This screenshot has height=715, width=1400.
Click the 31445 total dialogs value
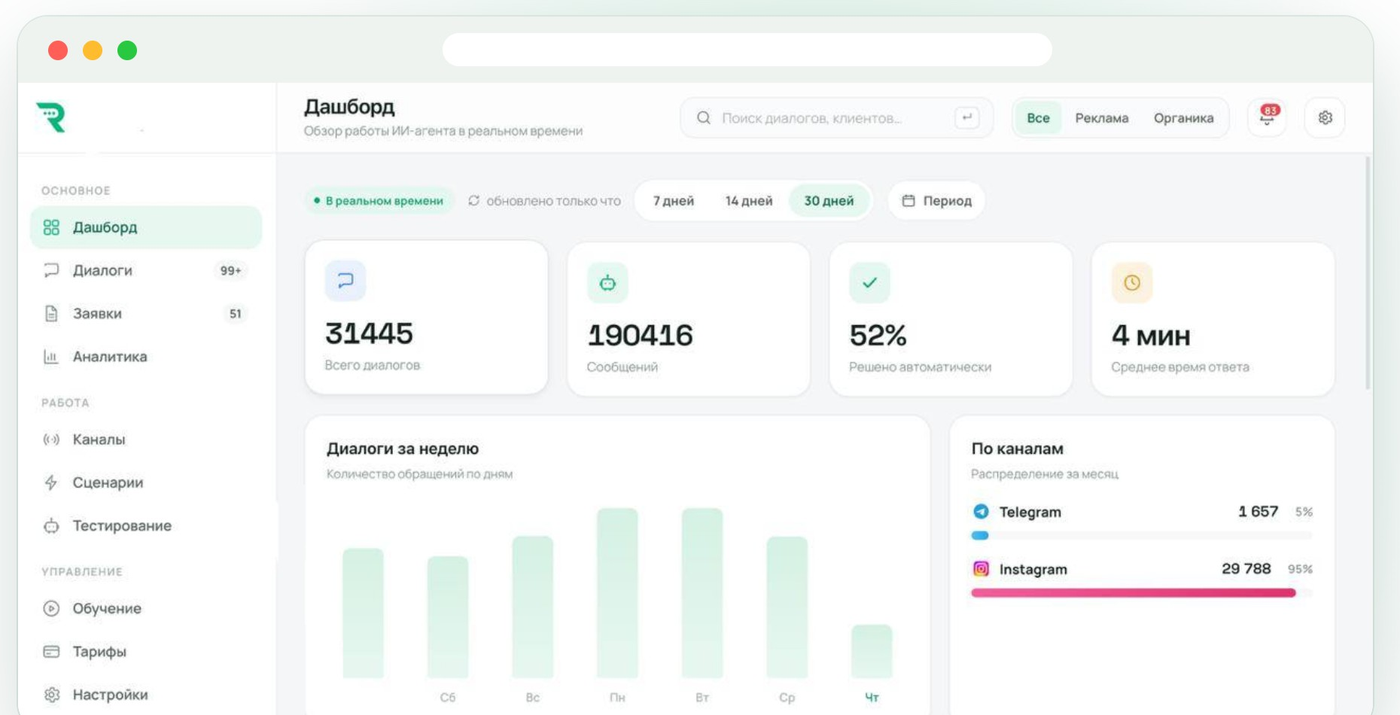pyautogui.click(x=369, y=333)
